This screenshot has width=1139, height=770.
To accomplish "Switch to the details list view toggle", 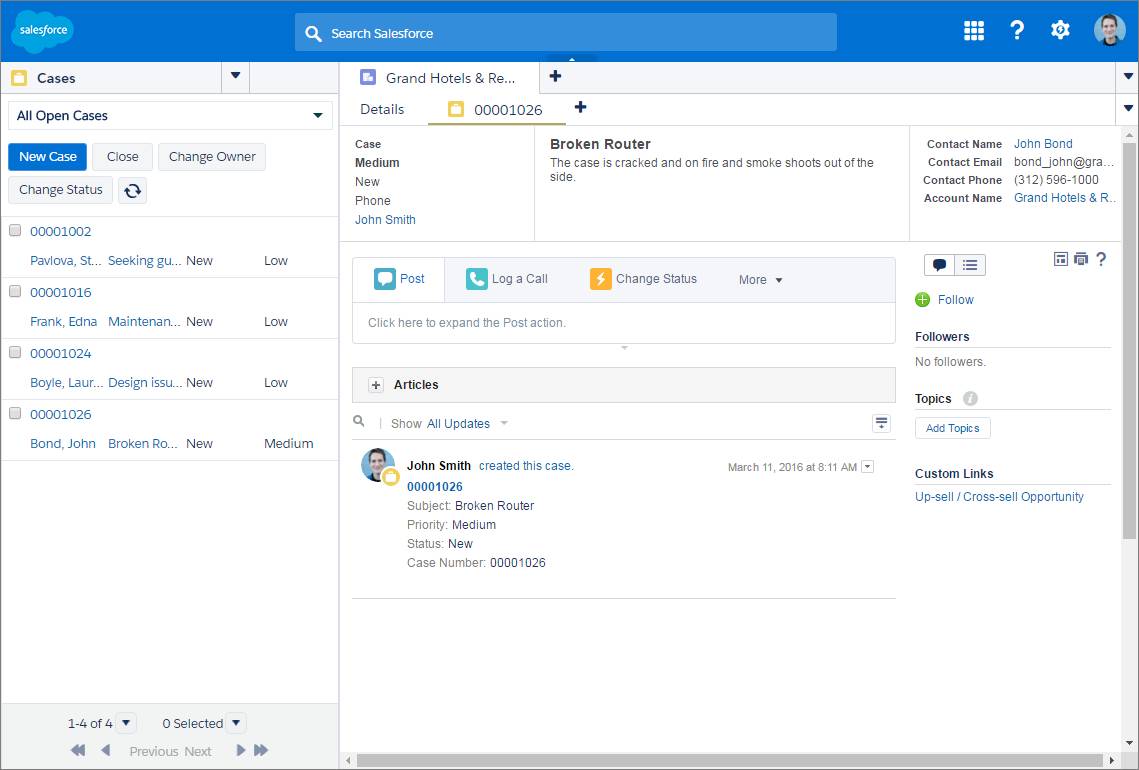I will point(970,264).
